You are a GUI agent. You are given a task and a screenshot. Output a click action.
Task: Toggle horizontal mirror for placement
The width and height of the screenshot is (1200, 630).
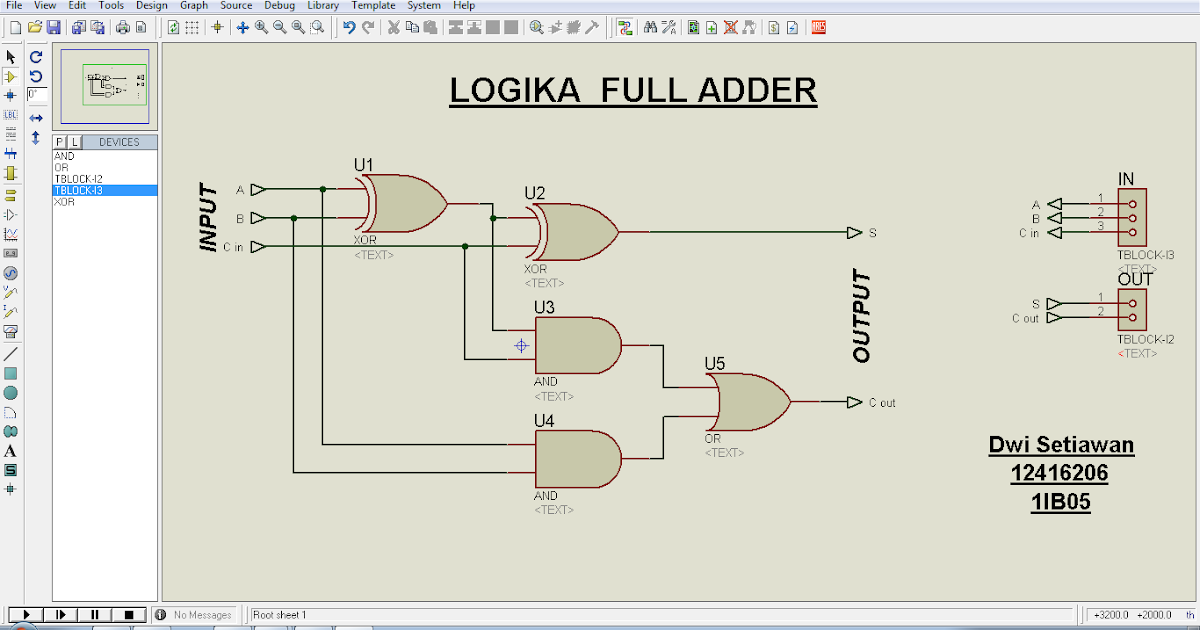(x=36, y=117)
